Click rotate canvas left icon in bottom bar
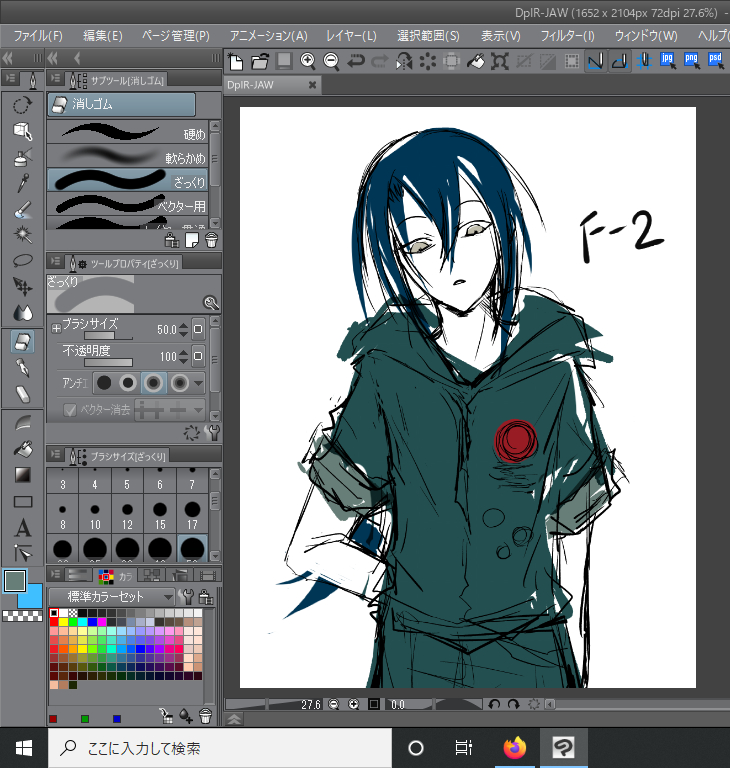 tap(494, 705)
